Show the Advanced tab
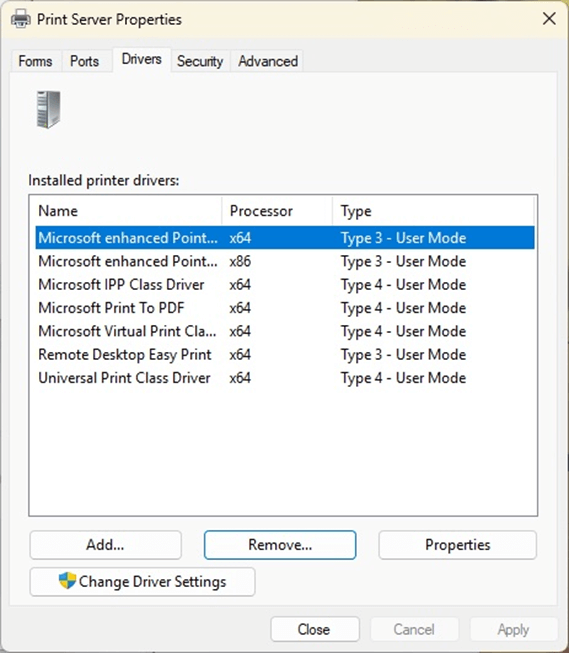The width and height of the screenshot is (569, 653). 268,61
